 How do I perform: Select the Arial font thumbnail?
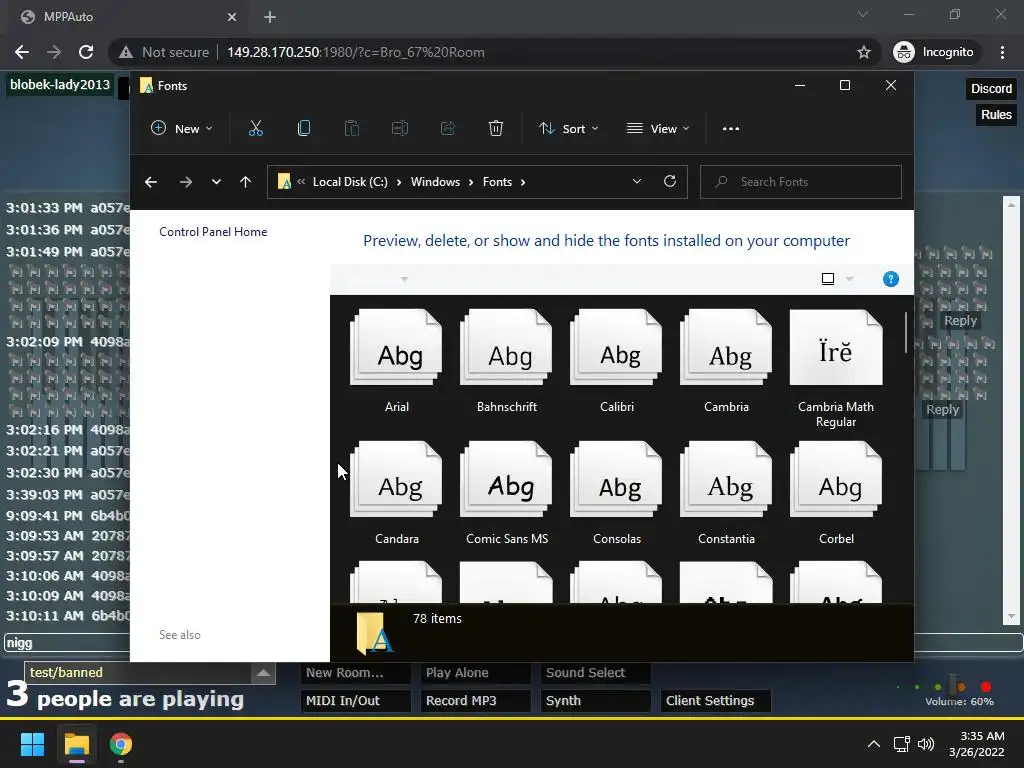coord(396,347)
